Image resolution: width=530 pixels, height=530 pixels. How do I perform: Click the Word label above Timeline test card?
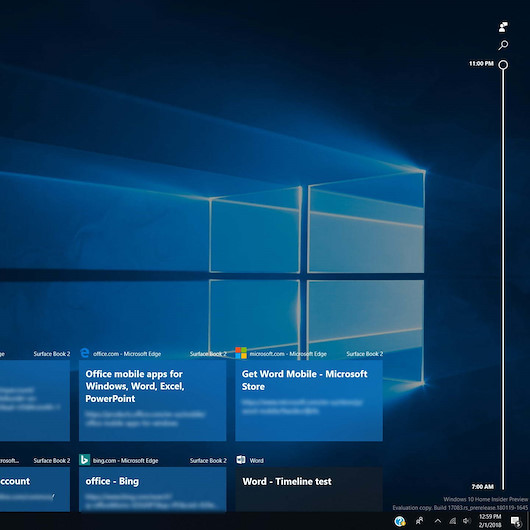257,460
